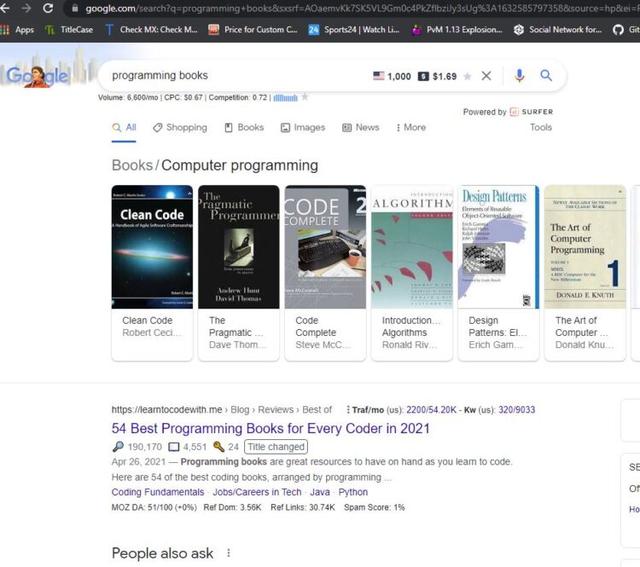Open the Apps bookmarks shortcut
Screen dimensions: 640x567
(x=17, y=30)
